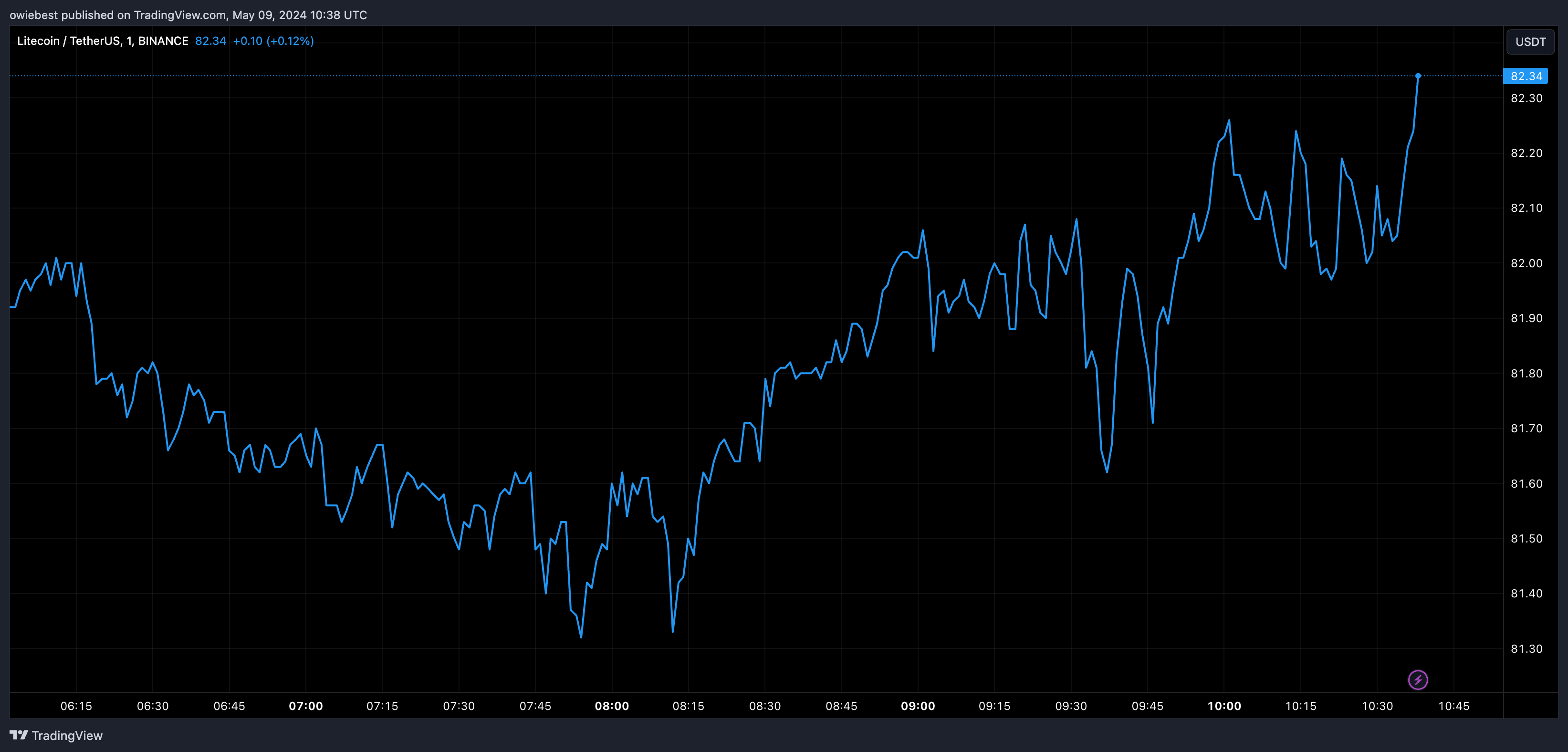Click the +0.10 (+0.12%) change value
The width and height of the screenshot is (1568, 752).
pyautogui.click(x=273, y=41)
